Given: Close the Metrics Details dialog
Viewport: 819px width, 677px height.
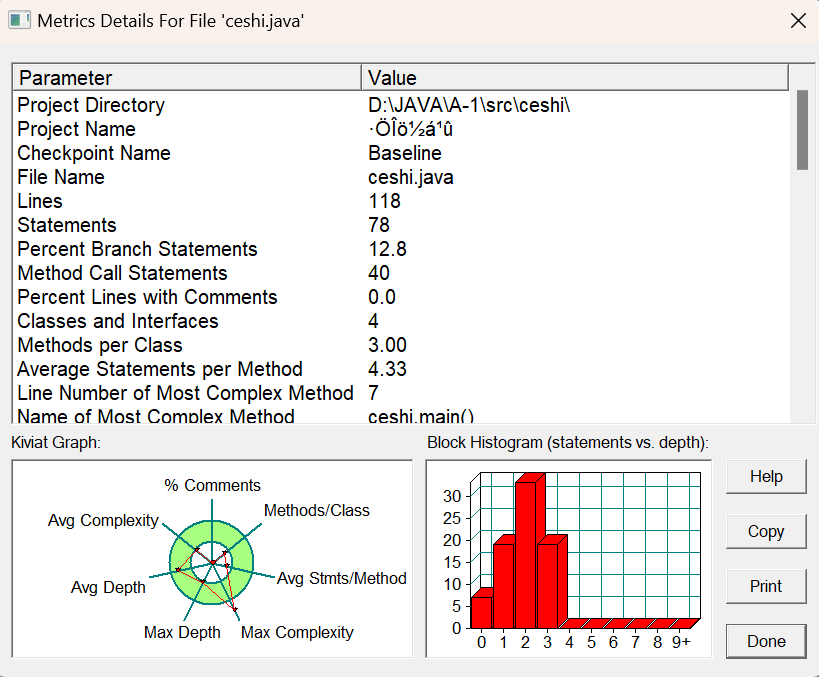Looking at the screenshot, I should (x=798, y=21).
